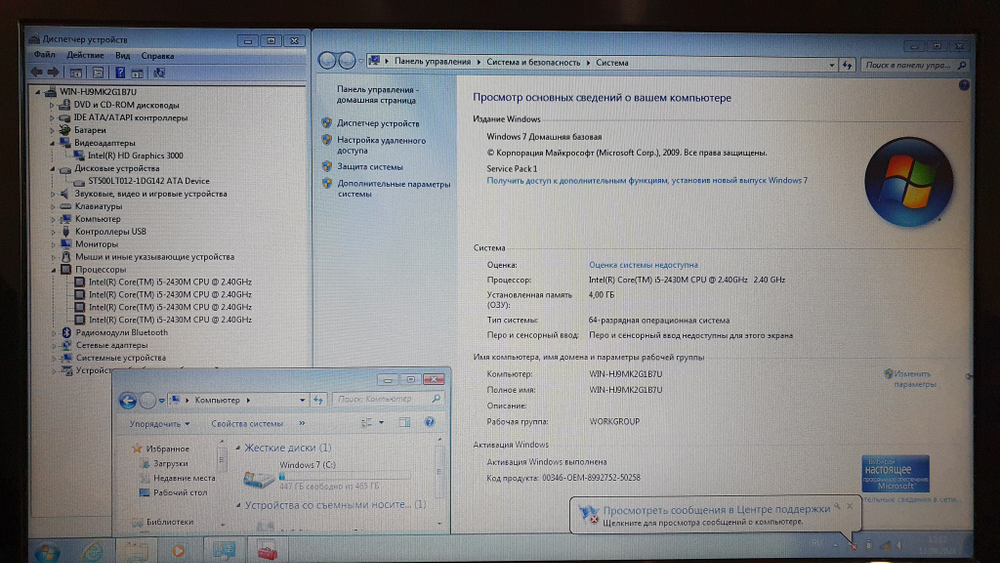1000x563 pixels.
Task: Open Дополнительные параметры системы link
Action: (393, 189)
